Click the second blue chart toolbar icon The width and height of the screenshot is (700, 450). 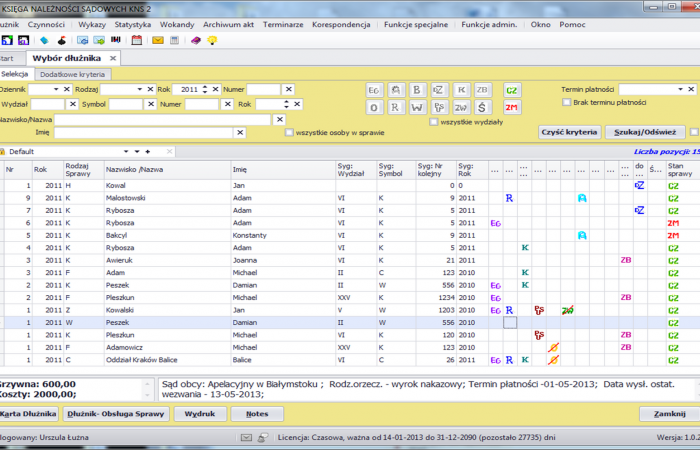click(23, 40)
